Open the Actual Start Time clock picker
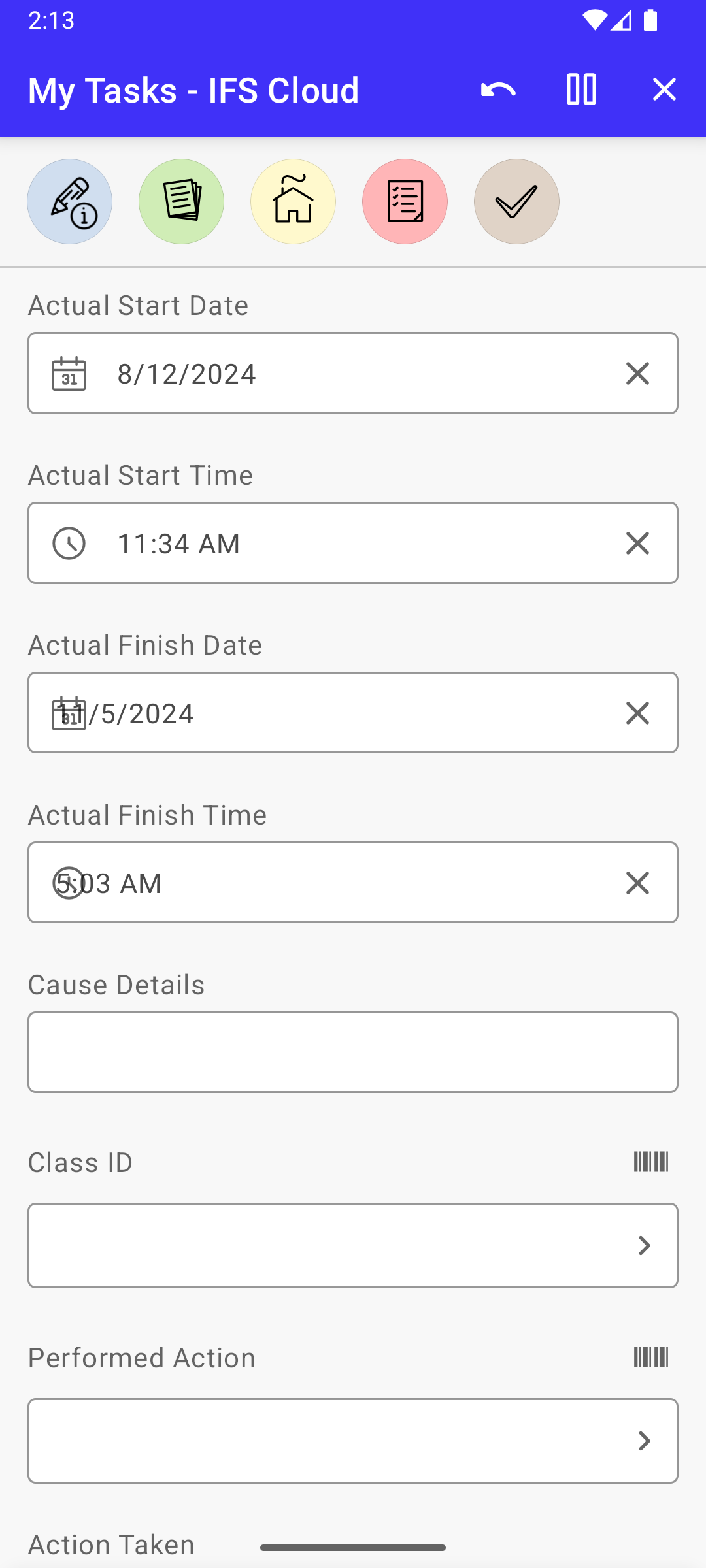The width and height of the screenshot is (706, 1568). pos(69,544)
